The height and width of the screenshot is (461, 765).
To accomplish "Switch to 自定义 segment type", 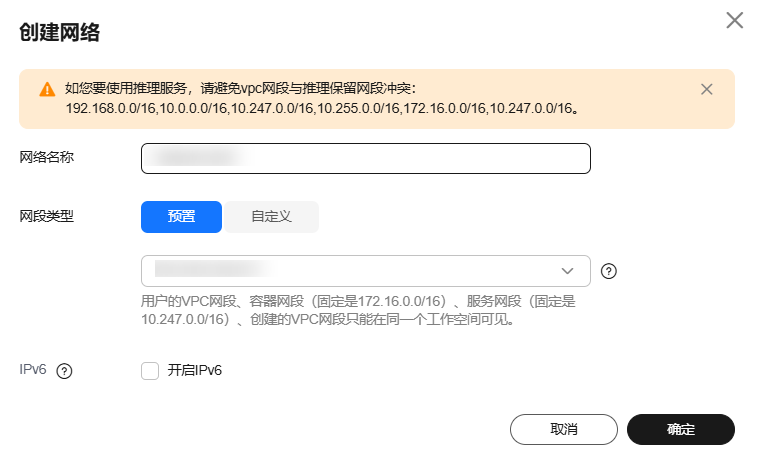I will [271, 217].
